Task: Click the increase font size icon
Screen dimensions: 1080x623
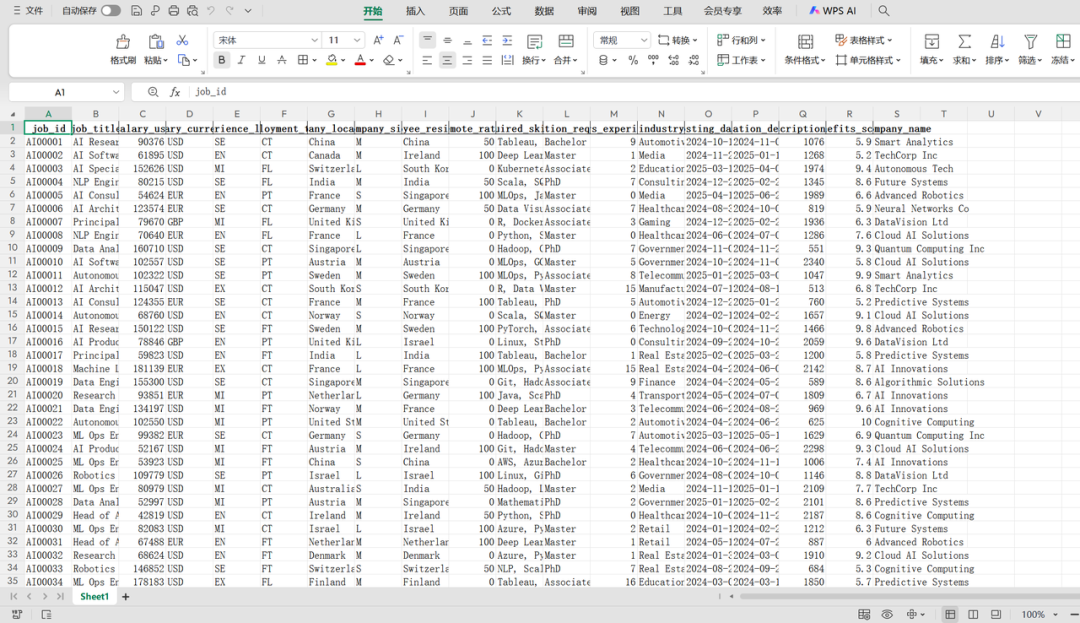Action: click(x=378, y=40)
